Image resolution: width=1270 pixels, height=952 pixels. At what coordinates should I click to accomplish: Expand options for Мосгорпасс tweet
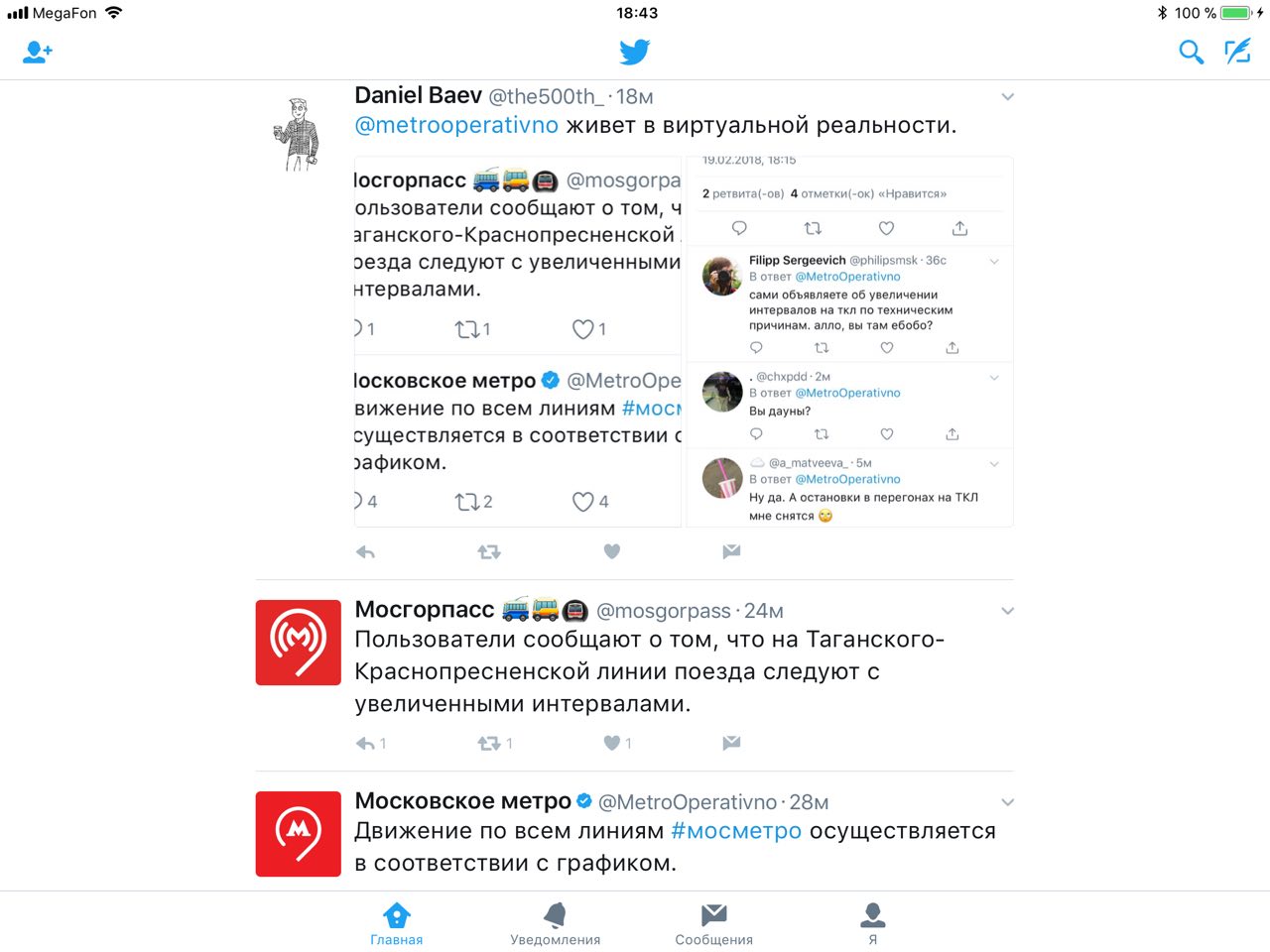[x=1007, y=611]
